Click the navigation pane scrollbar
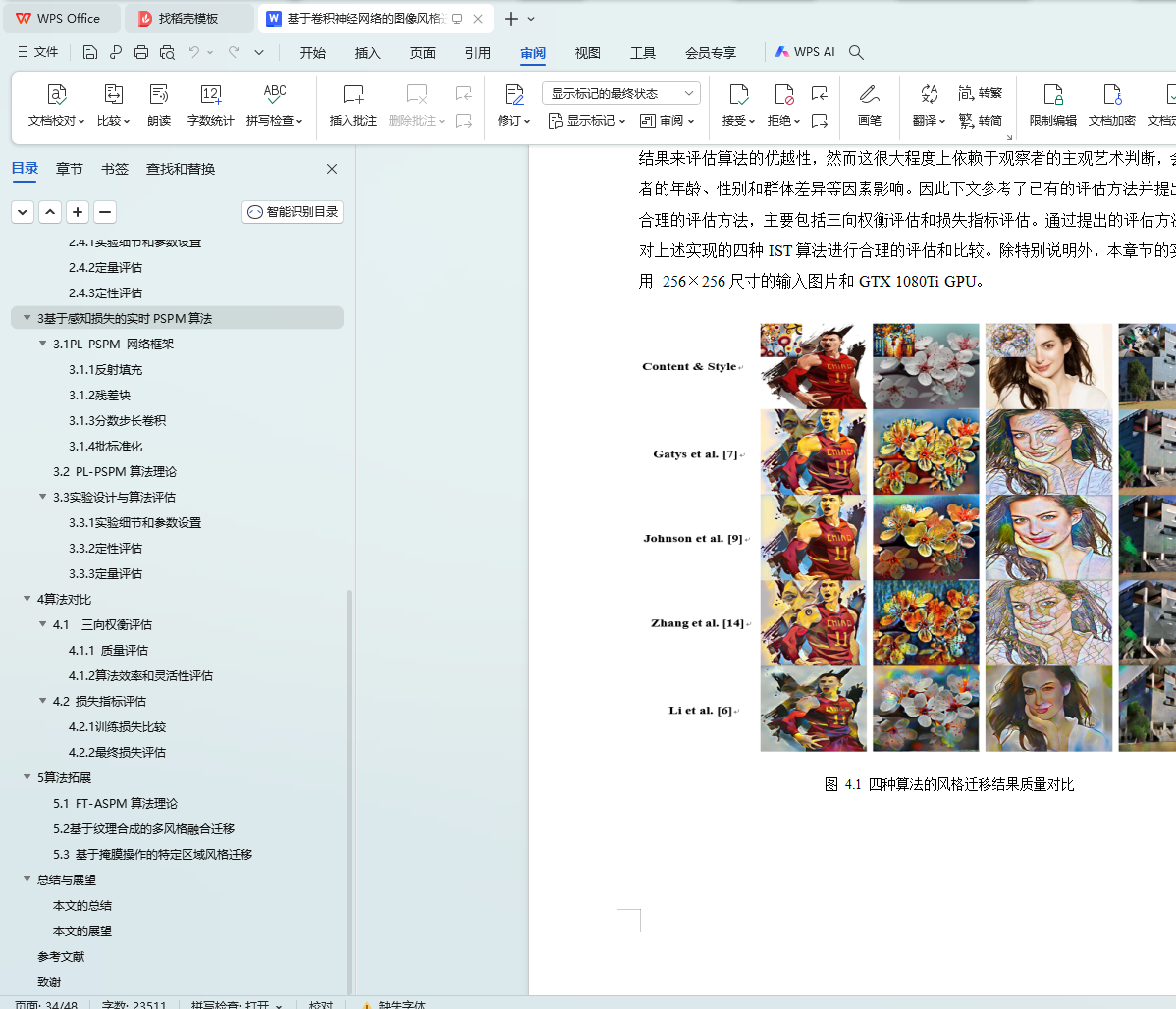This screenshot has height=1009, width=1176. pyautogui.click(x=349, y=791)
